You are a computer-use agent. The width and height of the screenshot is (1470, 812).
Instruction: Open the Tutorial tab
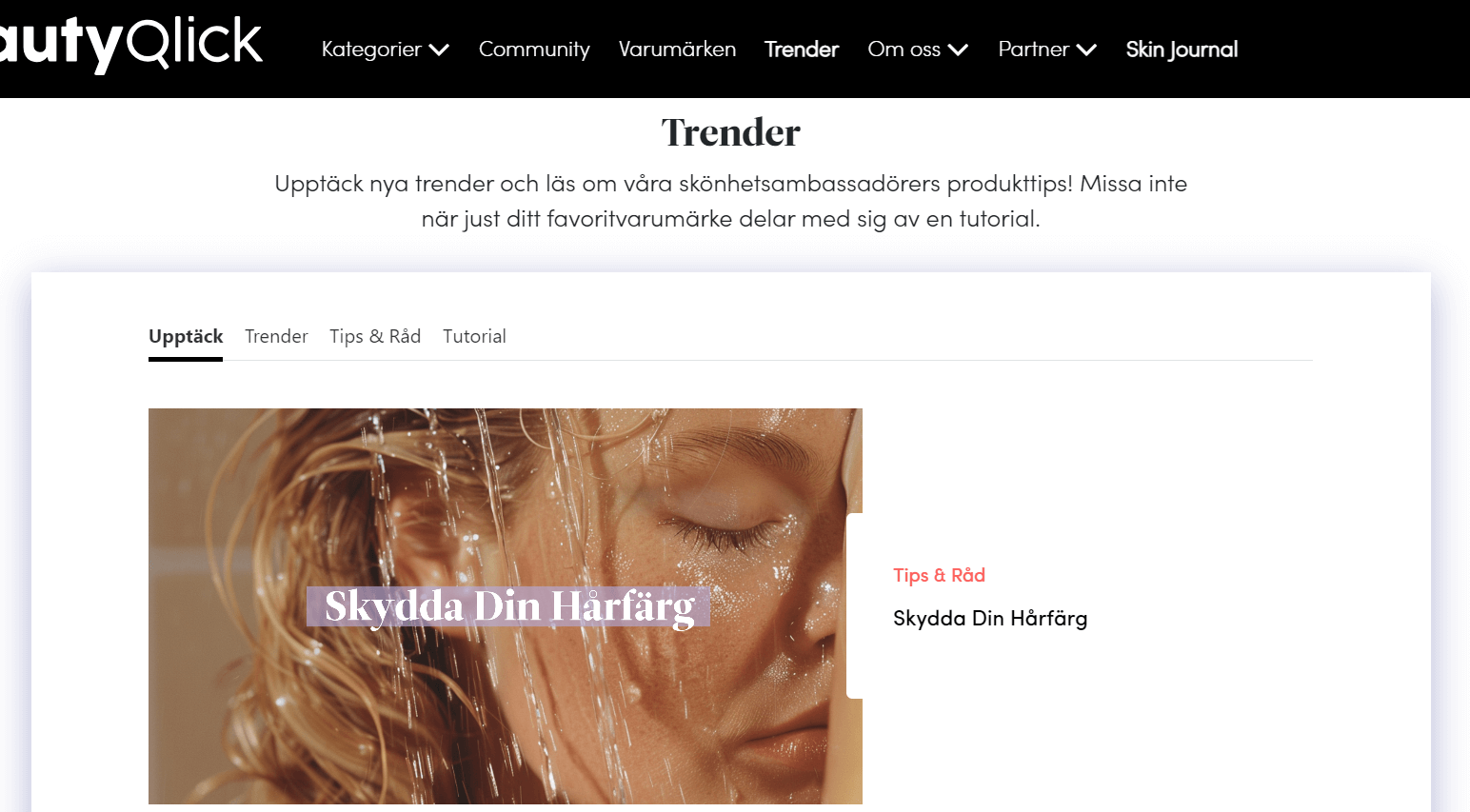tap(474, 337)
